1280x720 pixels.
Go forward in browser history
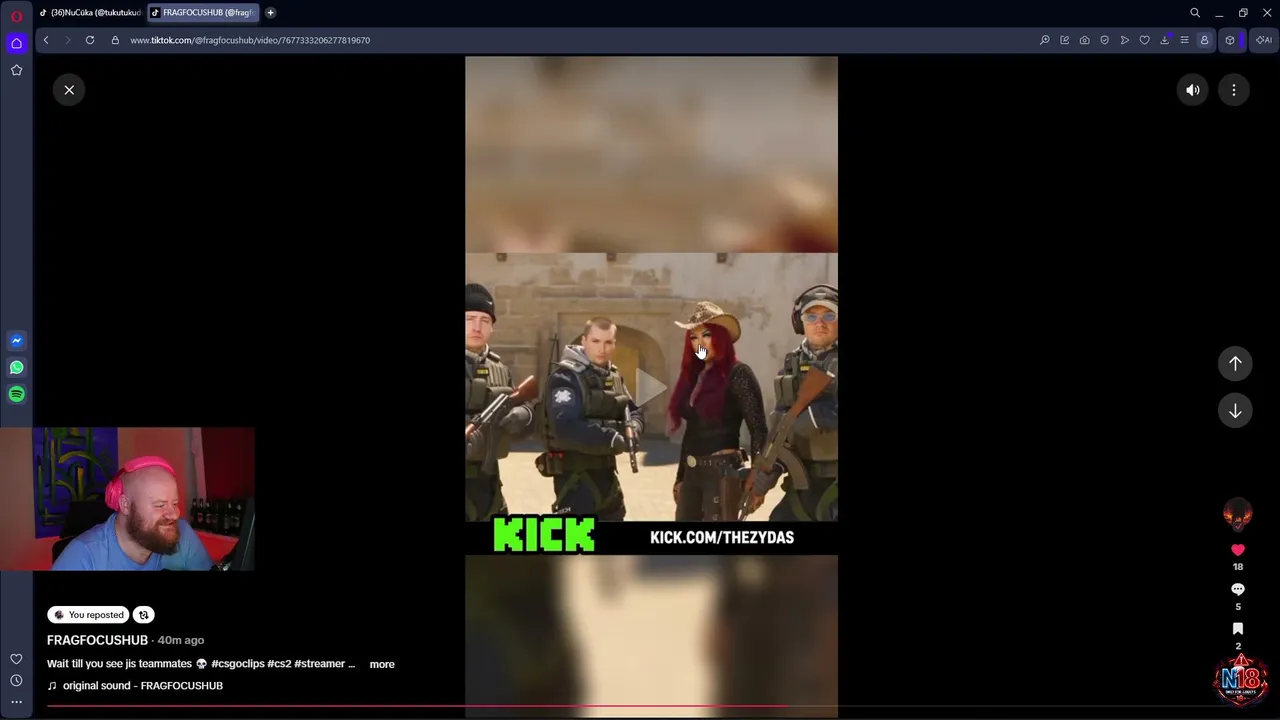tap(68, 40)
